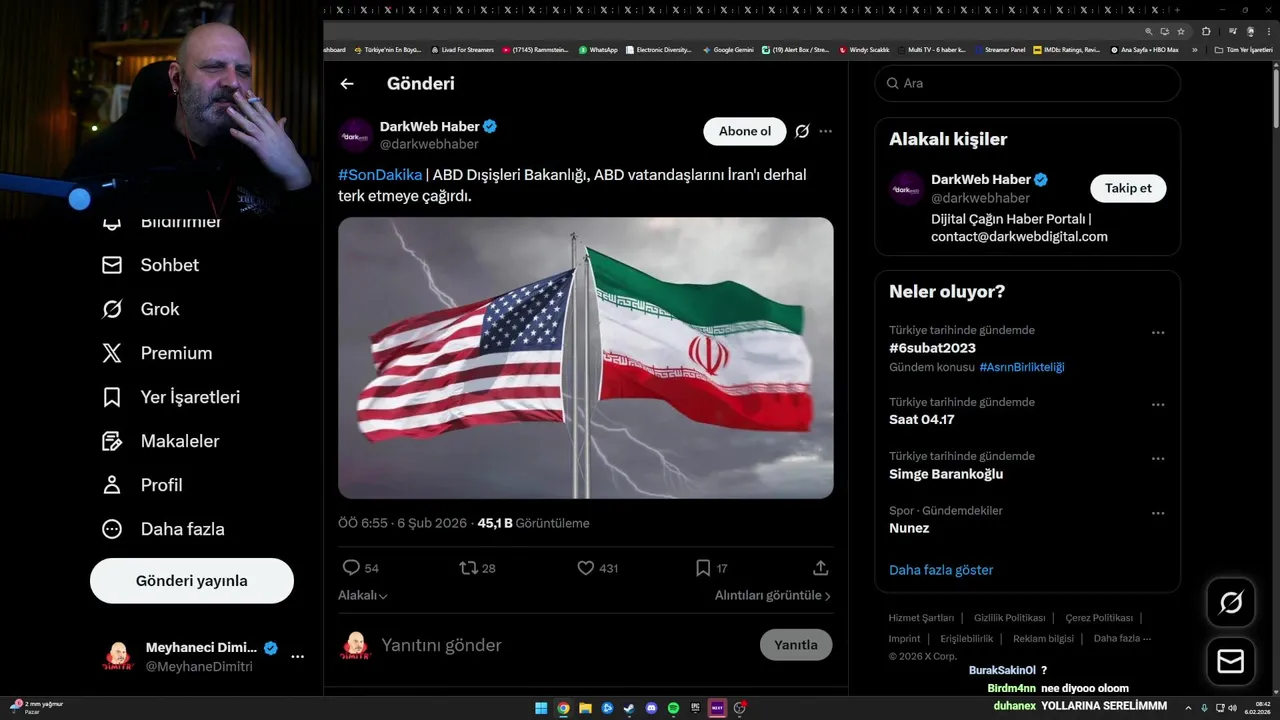Expand Daha fazla footer menu
1280x720 pixels.
coord(1122,639)
